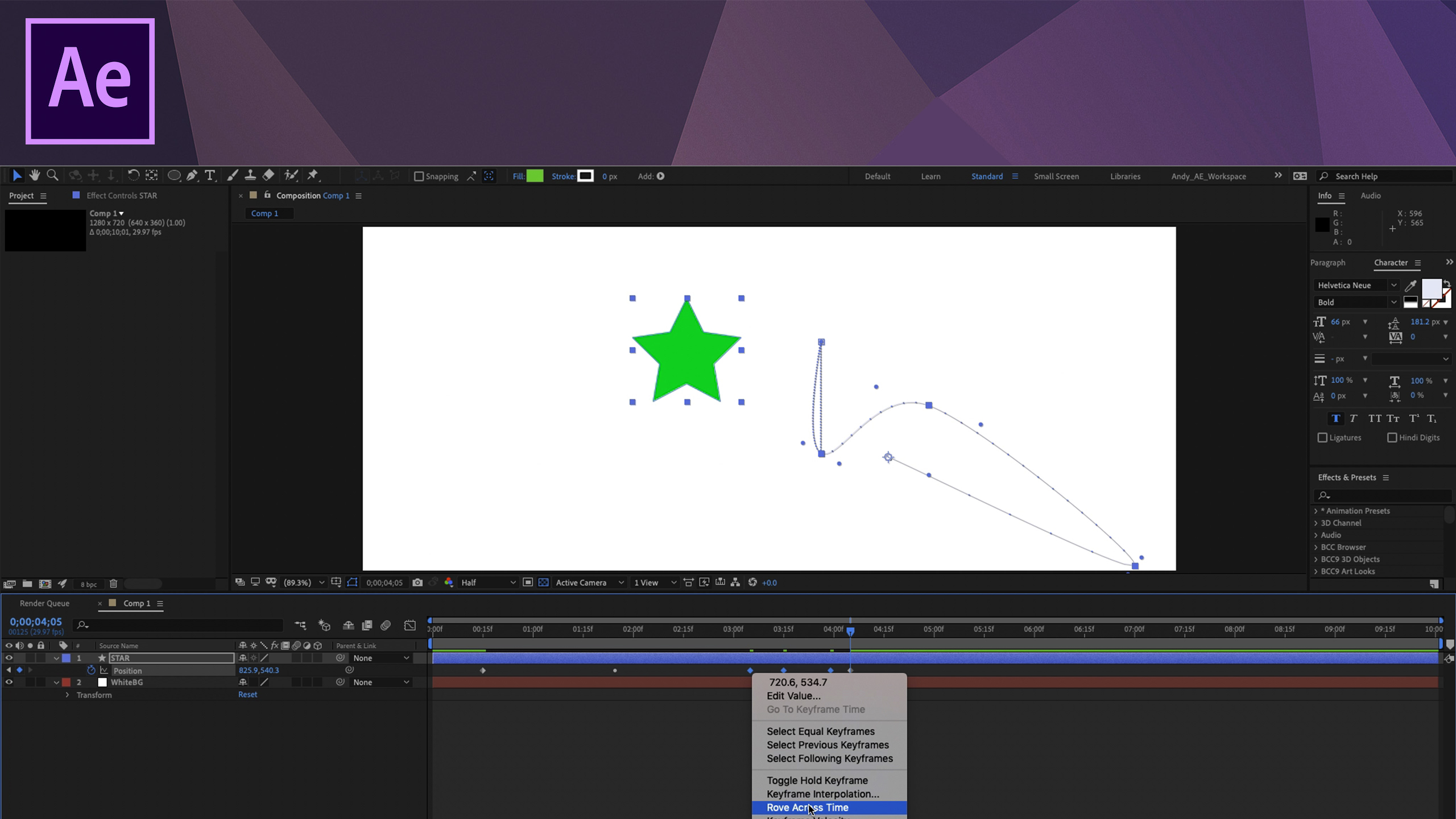Image resolution: width=1456 pixels, height=819 pixels.
Task: Open the STAR layer parent None dropdown
Action: 380,658
